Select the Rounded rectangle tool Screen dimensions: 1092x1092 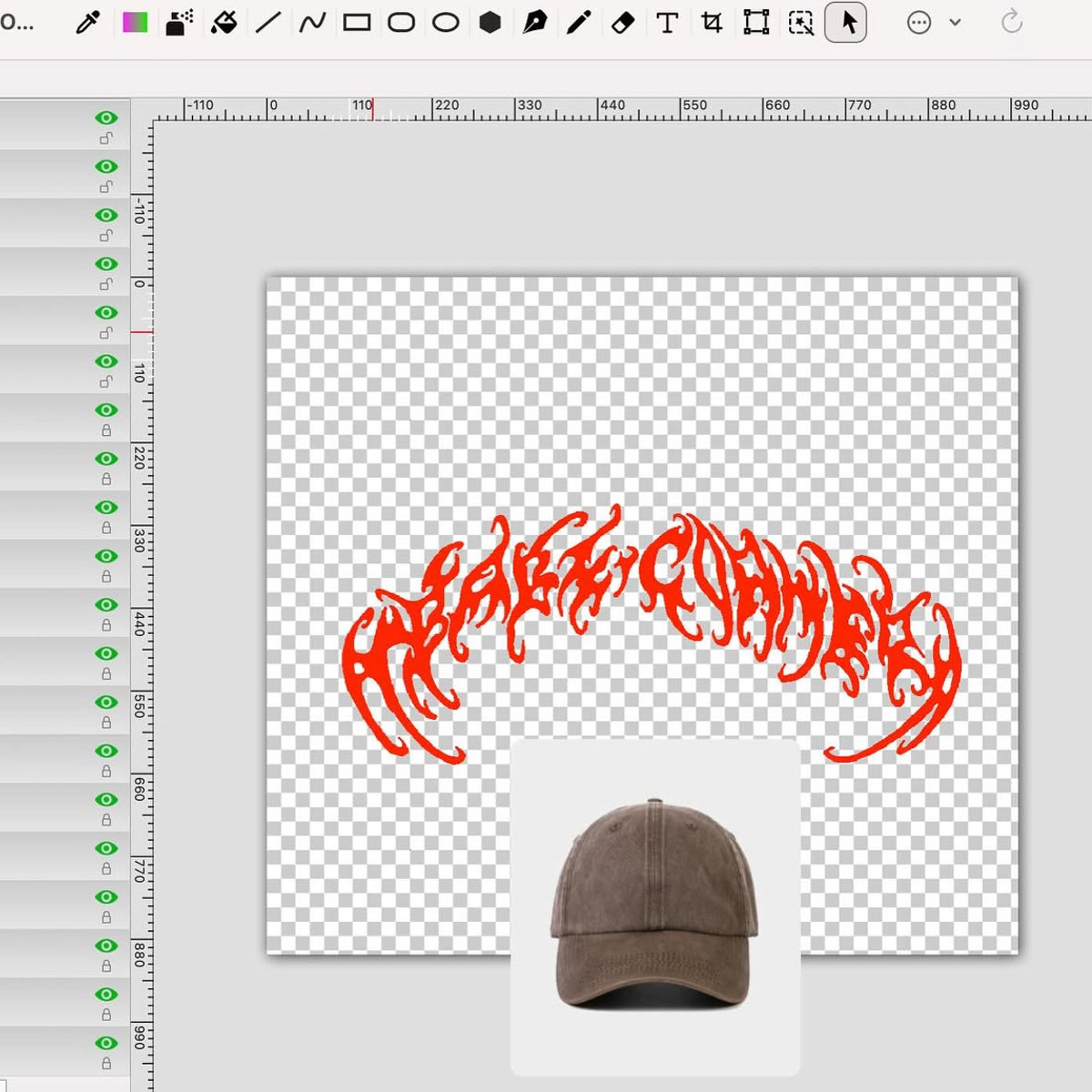(x=401, y=23)
